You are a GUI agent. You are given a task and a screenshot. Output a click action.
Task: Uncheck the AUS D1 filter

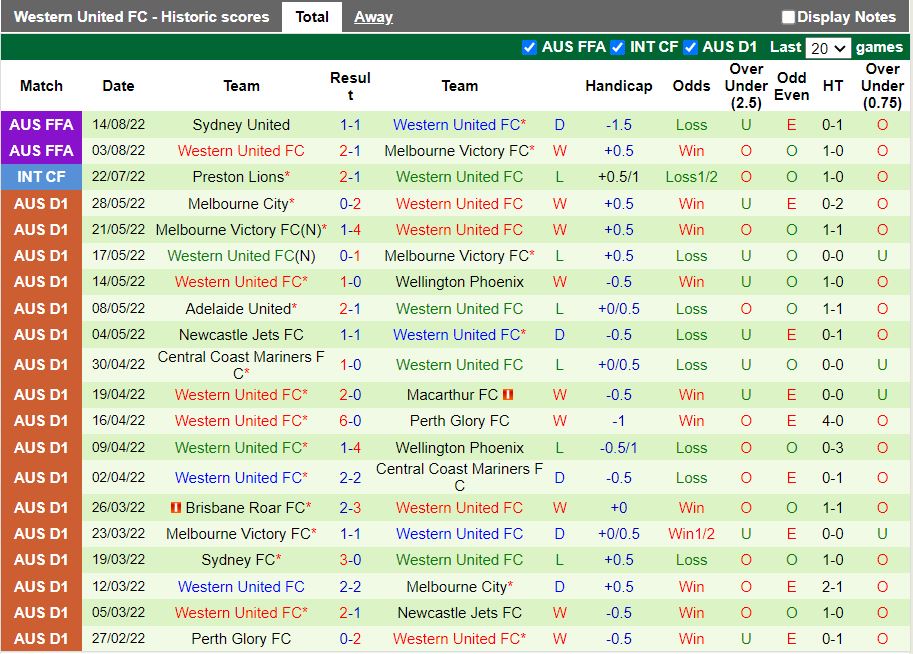tap(690, 46)
